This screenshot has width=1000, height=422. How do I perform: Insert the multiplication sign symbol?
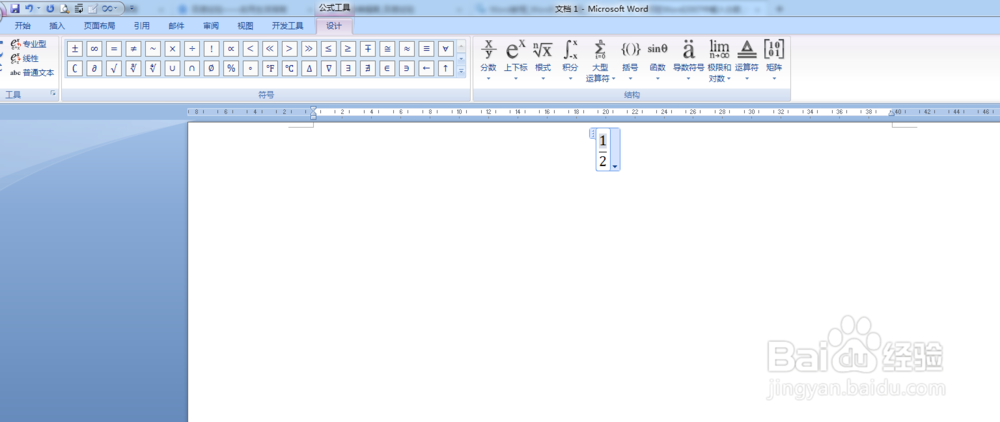[172, 48]
